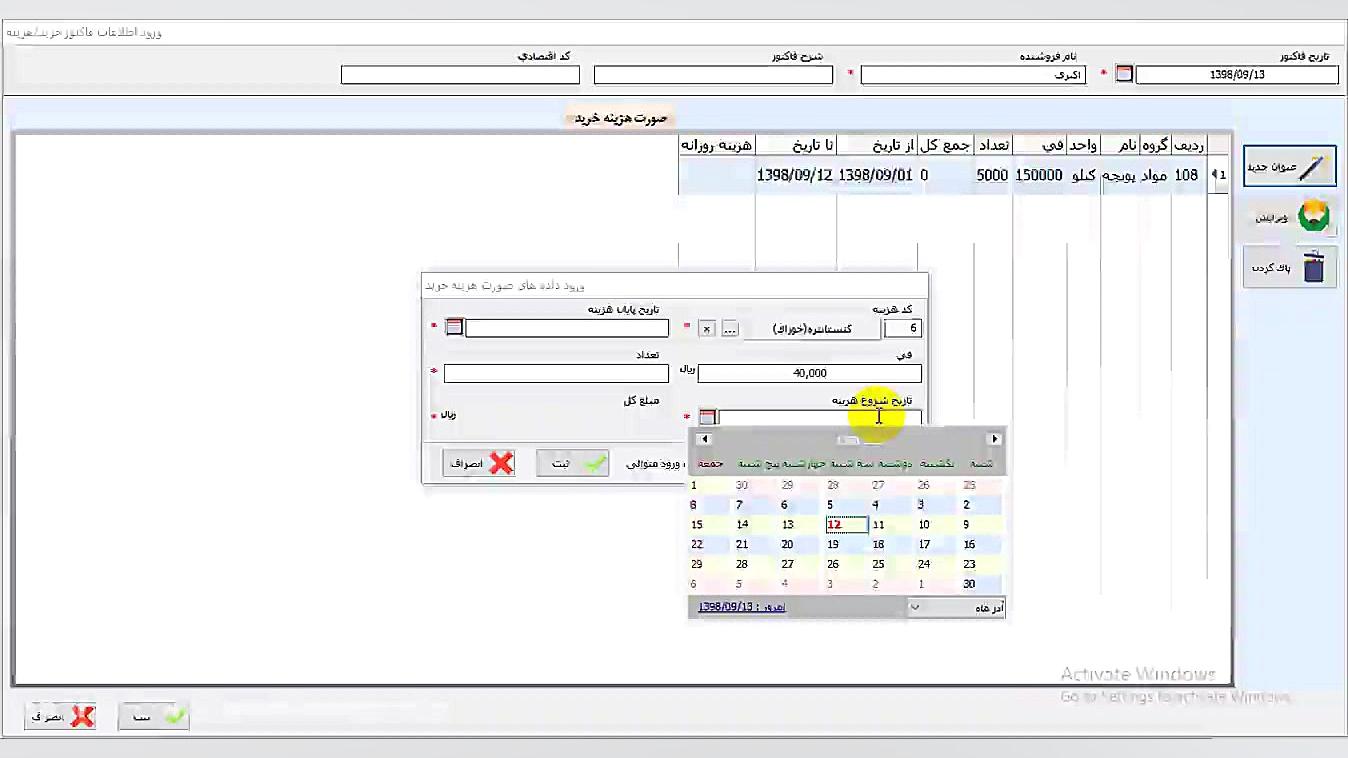Screen dimensions: 1348x758
Task: Open the آذر ماه month dropdown
Action: click(x=956, y=607)
